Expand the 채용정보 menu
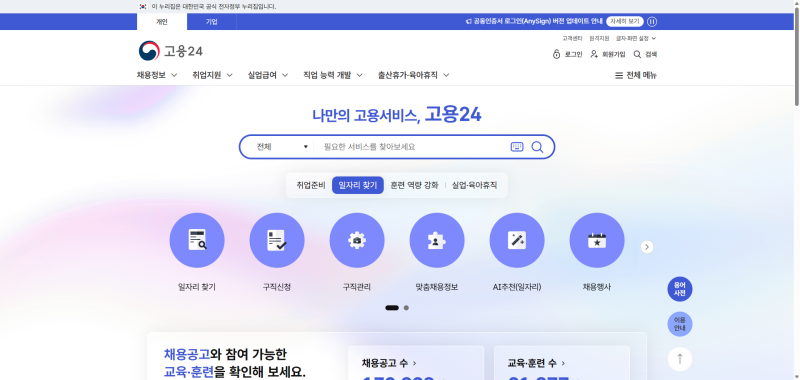800x380 pixels. click(x=157, y=75)
